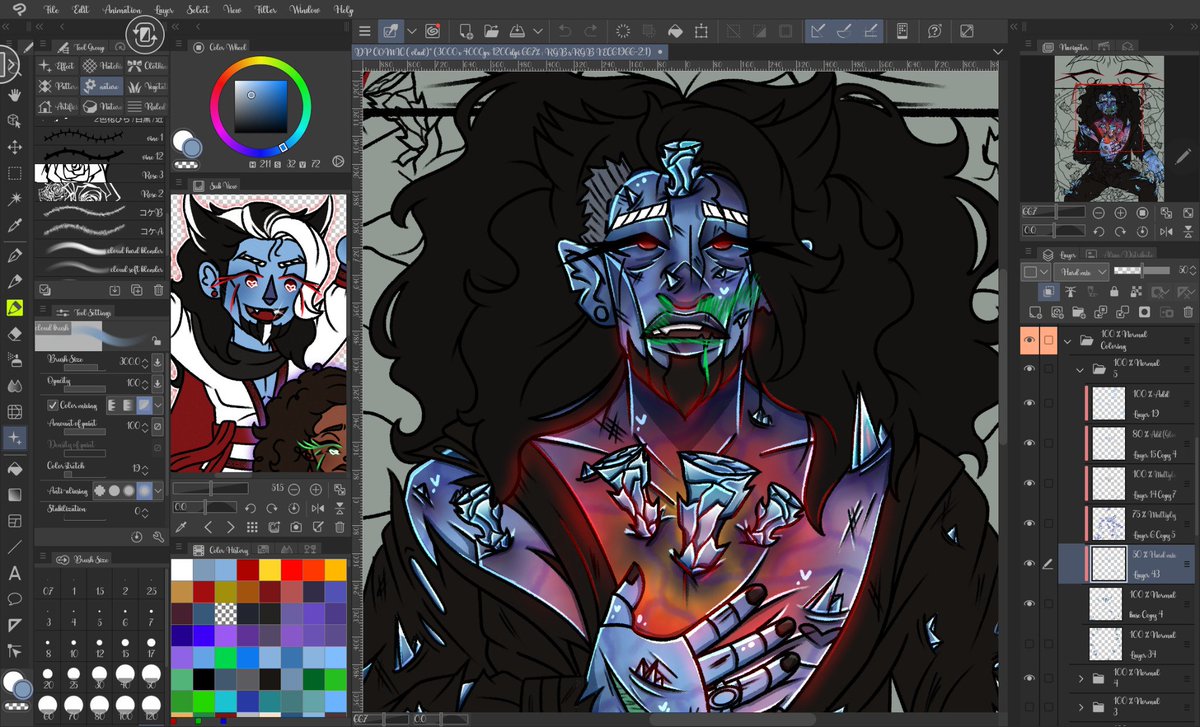Collapse the 100% Normal Coloring folder
The width and height of the screenshot is (1200, 727).
[x=1068, y=340]
